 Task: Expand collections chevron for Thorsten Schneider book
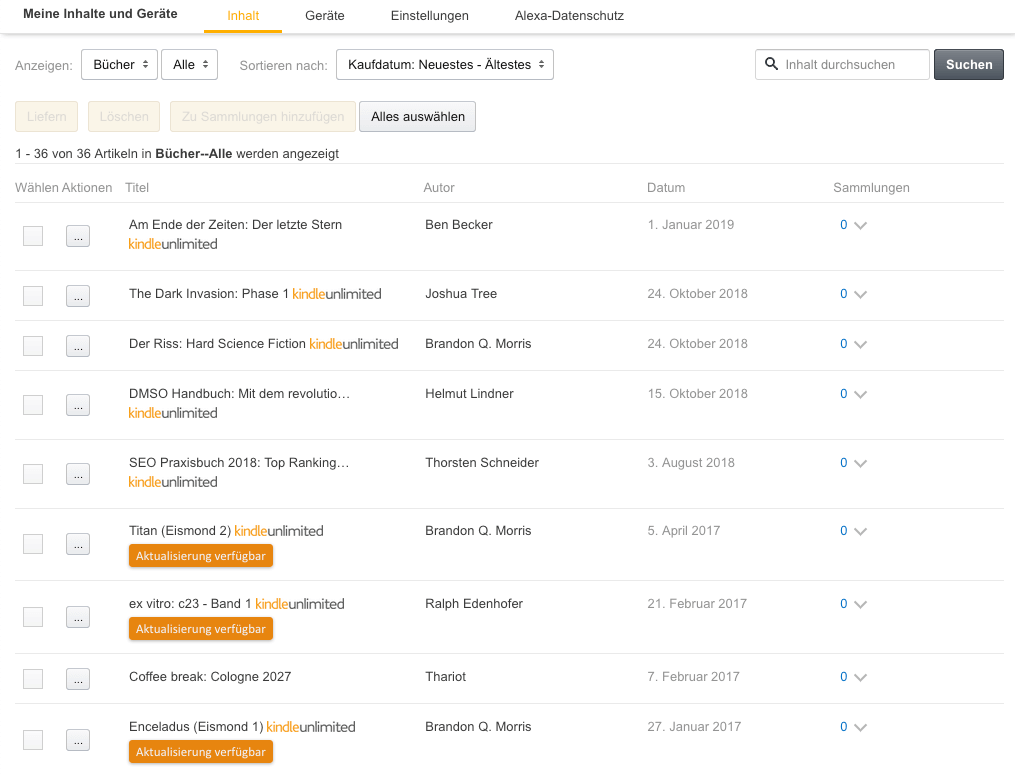pos(860,464)
